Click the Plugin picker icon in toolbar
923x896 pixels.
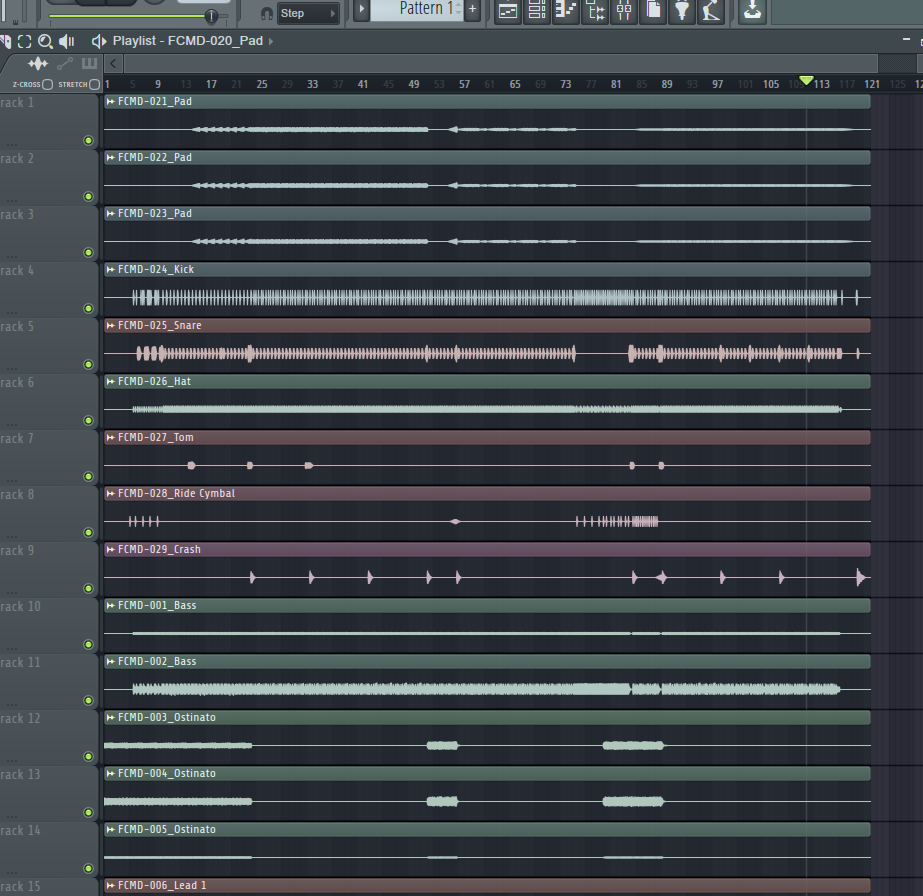click(x=682, y=11)
